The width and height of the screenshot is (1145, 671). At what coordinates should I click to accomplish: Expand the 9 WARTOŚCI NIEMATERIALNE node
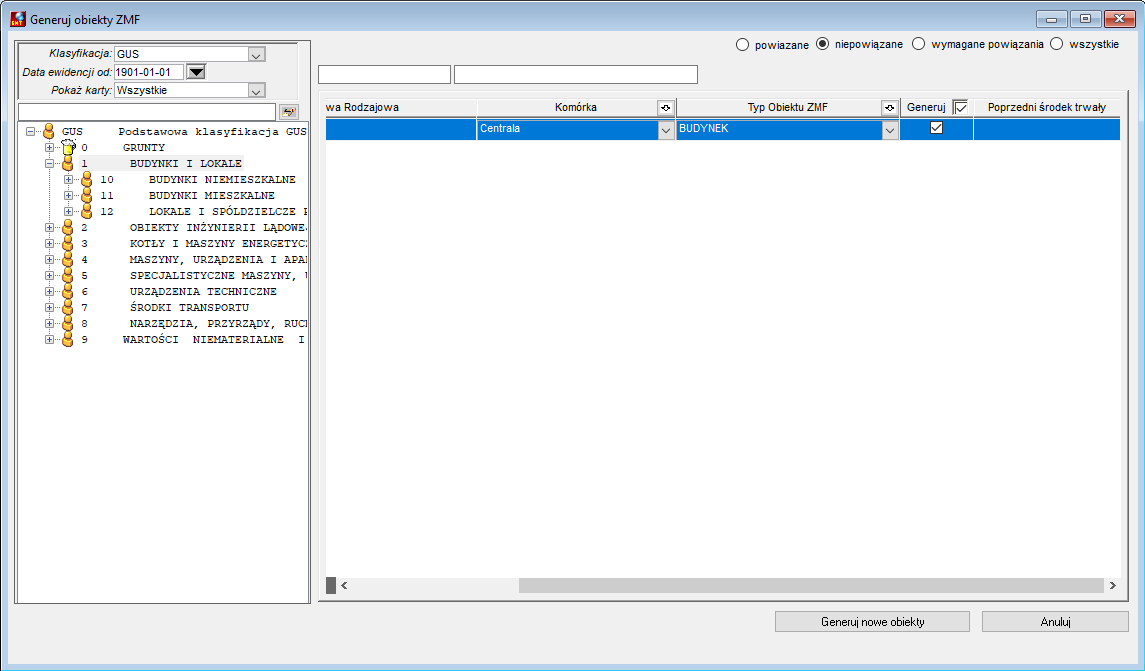coord(49,340)
